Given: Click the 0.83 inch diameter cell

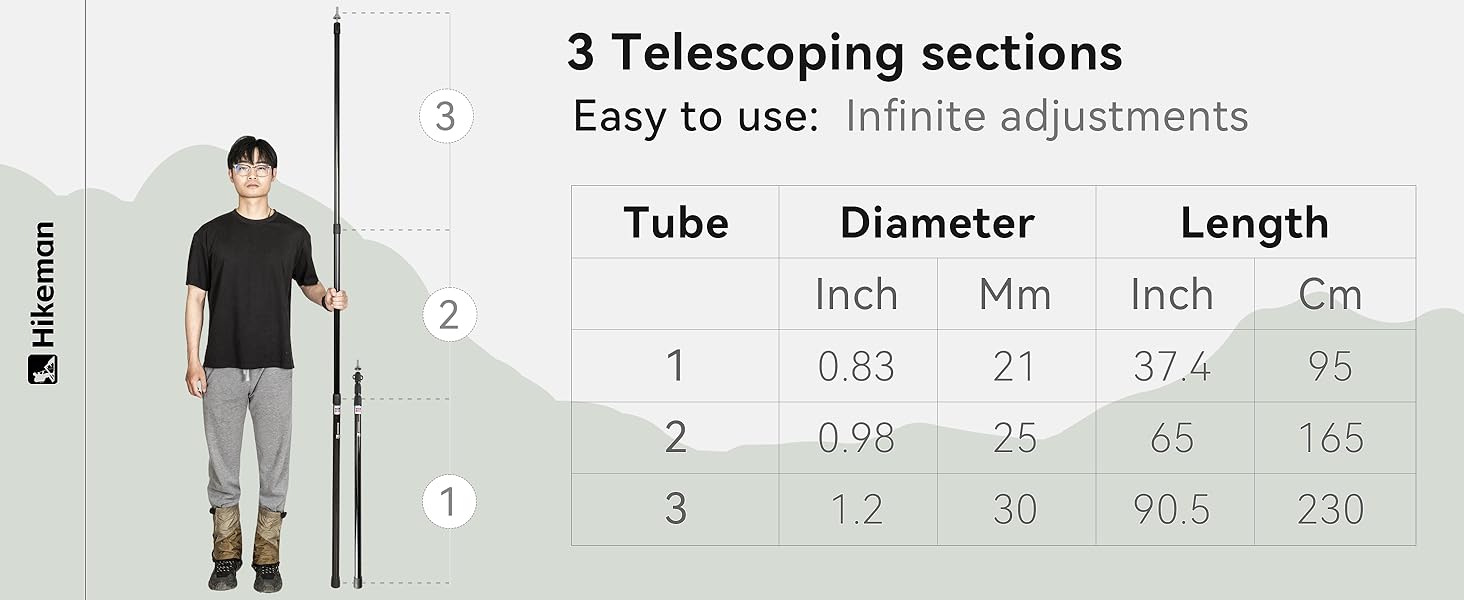Looking at the screenshot, I should tap(856, 367).
